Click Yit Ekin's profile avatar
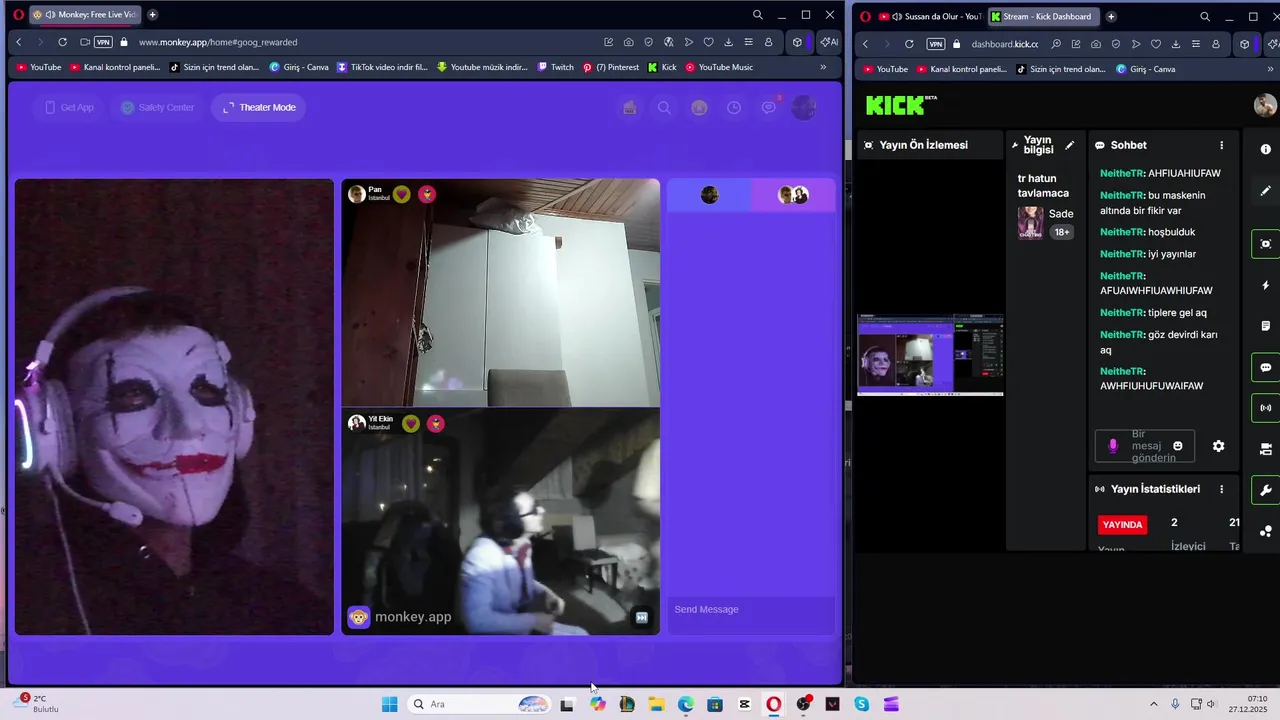 tap(356, 423)
